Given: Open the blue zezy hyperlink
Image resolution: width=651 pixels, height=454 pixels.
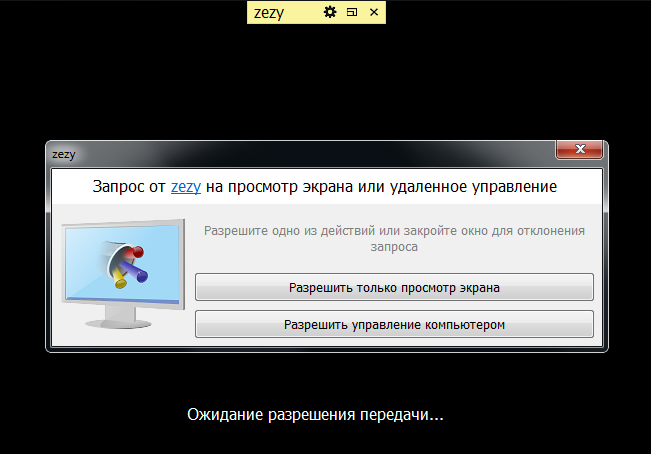Looking at the screenshot, I should tap(186, 186).
